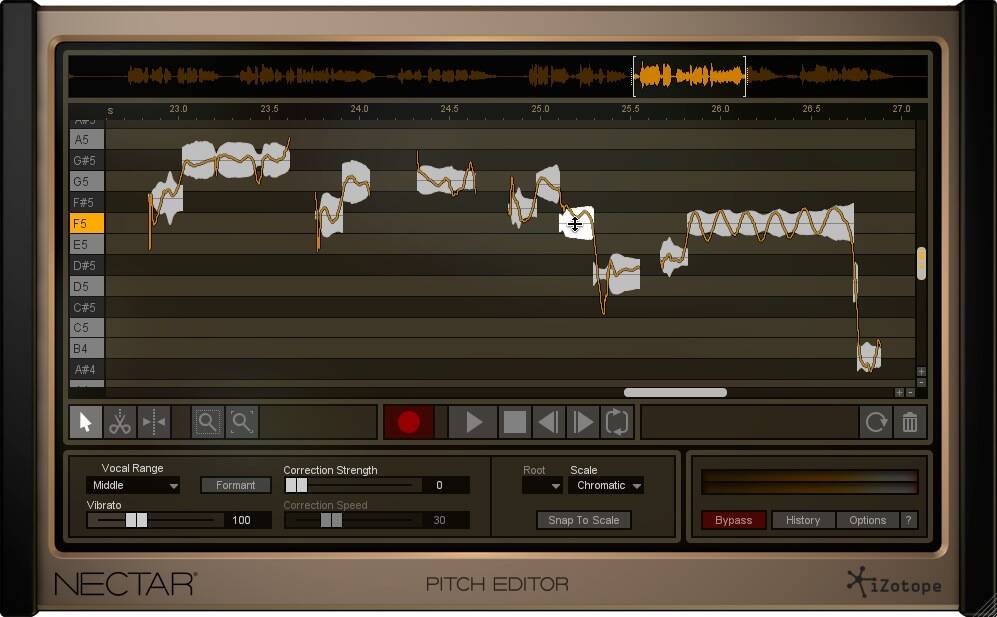Select the C5 piano key

coord(86,328)
